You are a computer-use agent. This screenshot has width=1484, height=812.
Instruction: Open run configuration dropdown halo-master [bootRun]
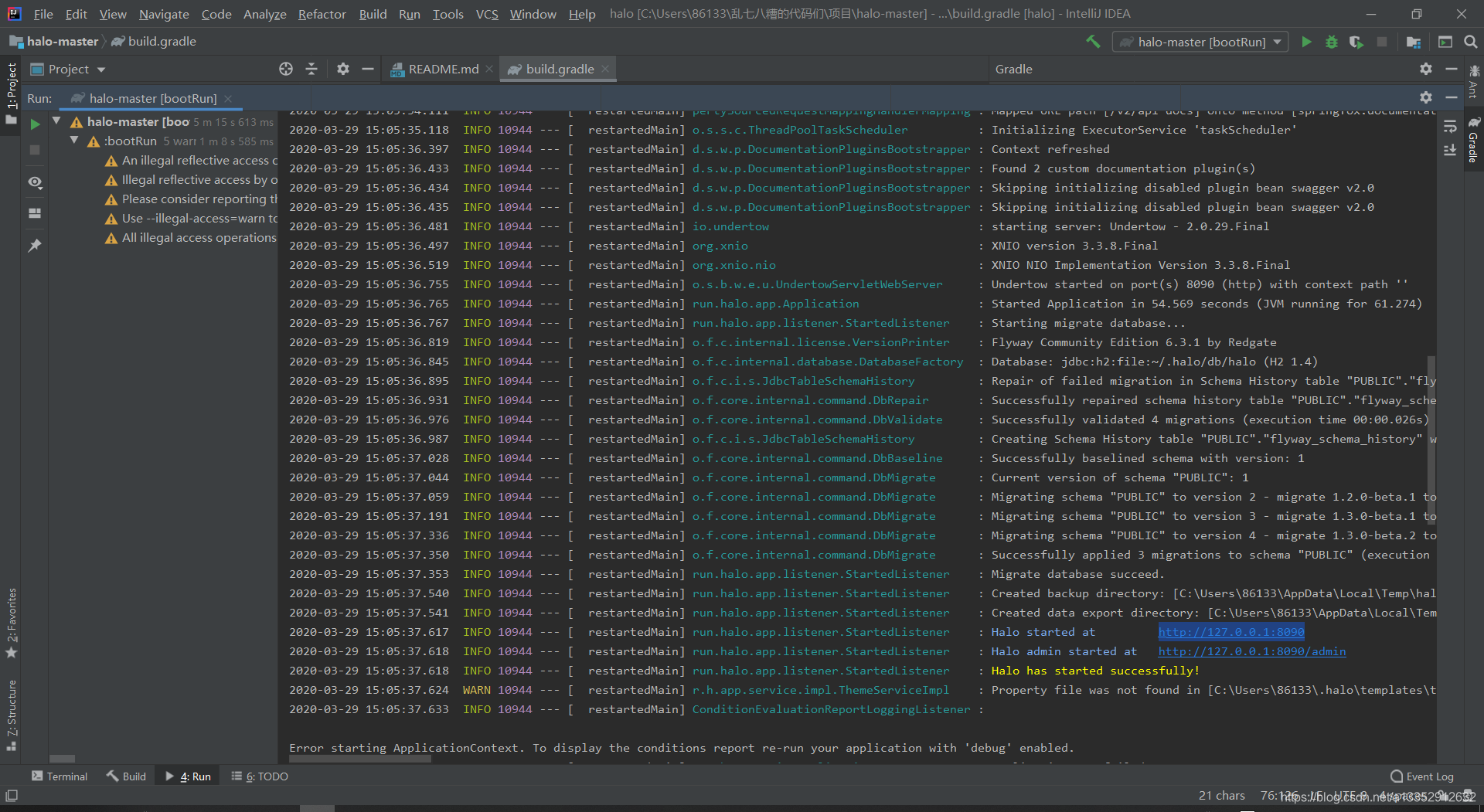pyautogui.click(x=1200, y=42)
